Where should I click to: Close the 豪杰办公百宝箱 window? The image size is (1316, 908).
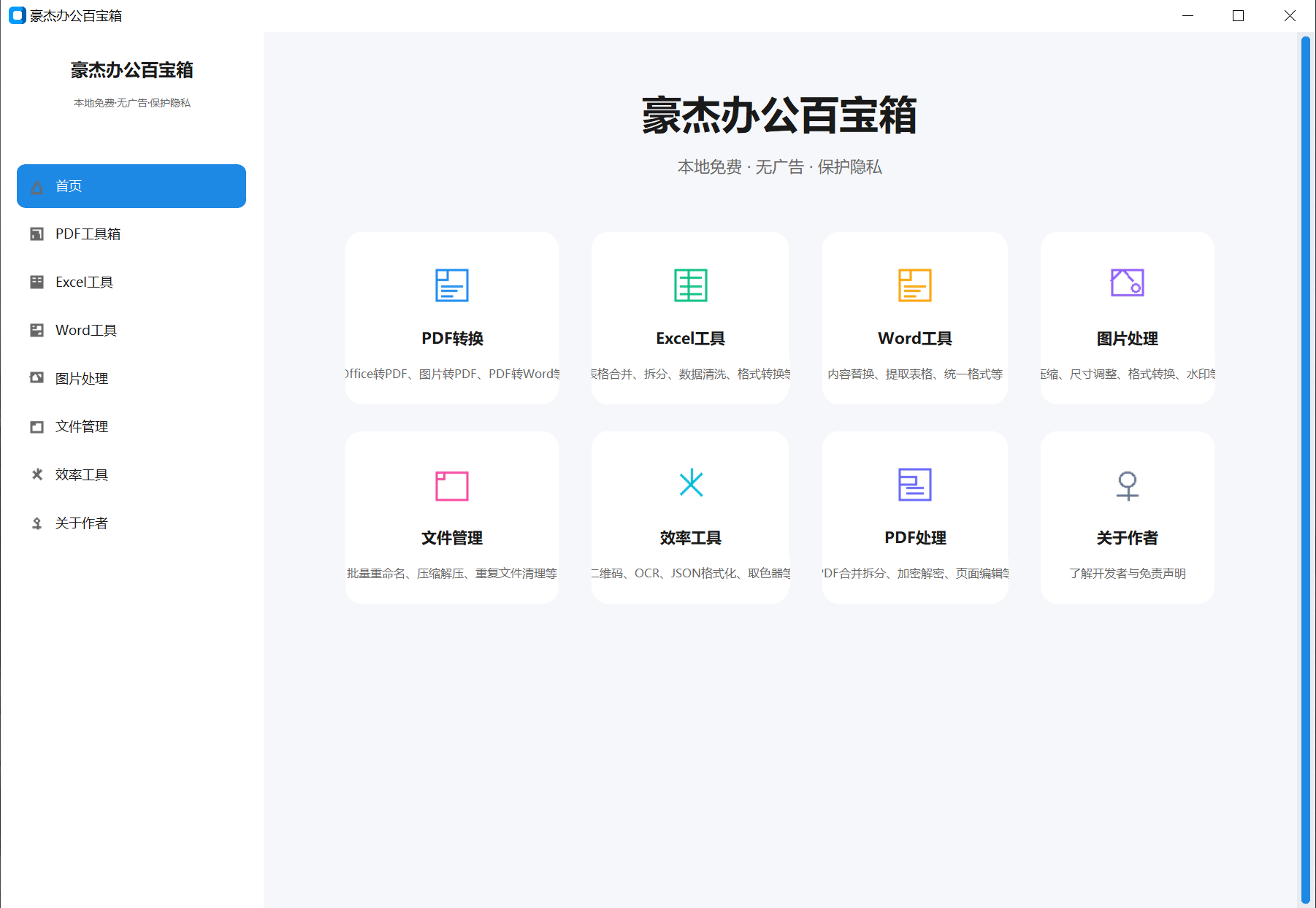coord(1290,15)
